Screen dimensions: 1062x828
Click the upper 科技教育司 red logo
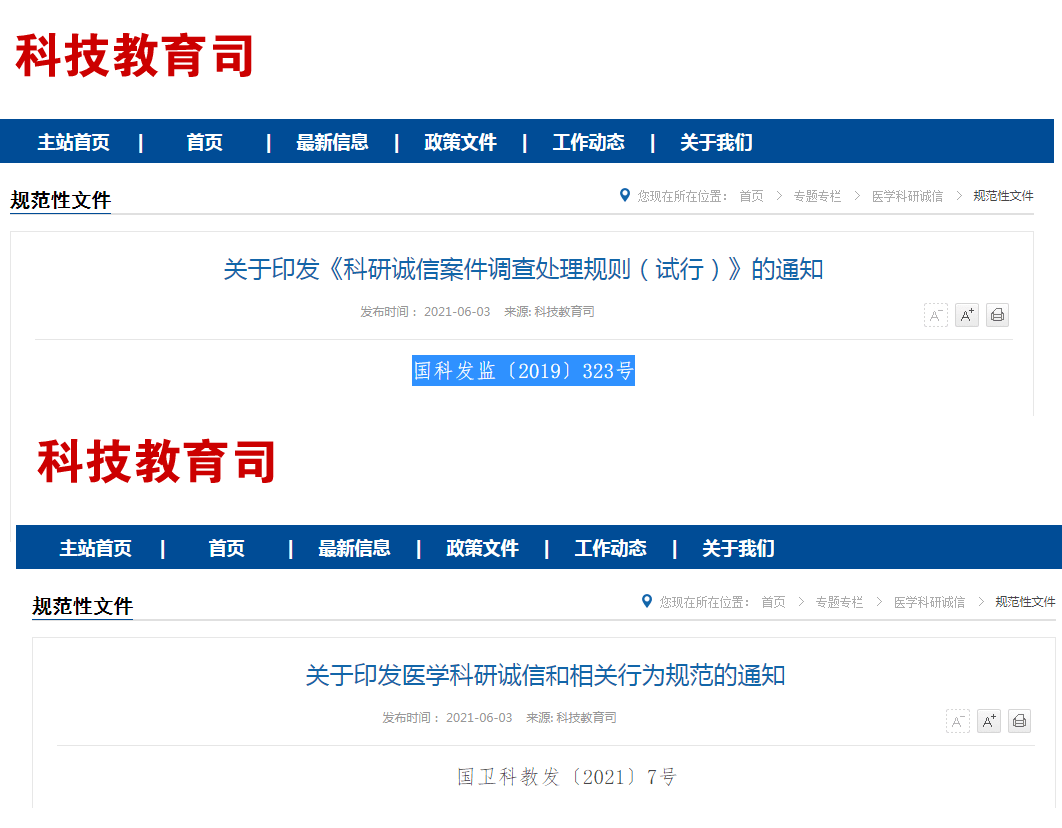134,56
